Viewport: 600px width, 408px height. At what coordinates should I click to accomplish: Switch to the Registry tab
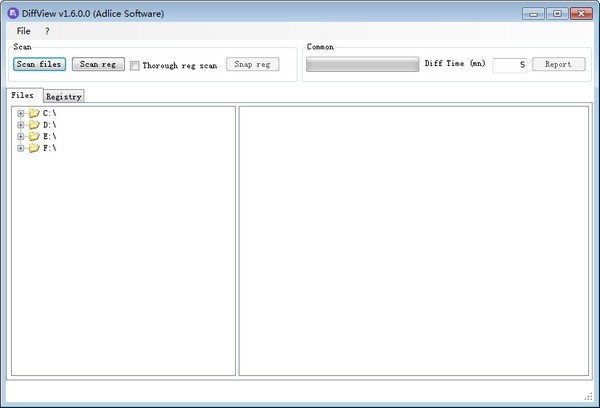tap(64, 97)
